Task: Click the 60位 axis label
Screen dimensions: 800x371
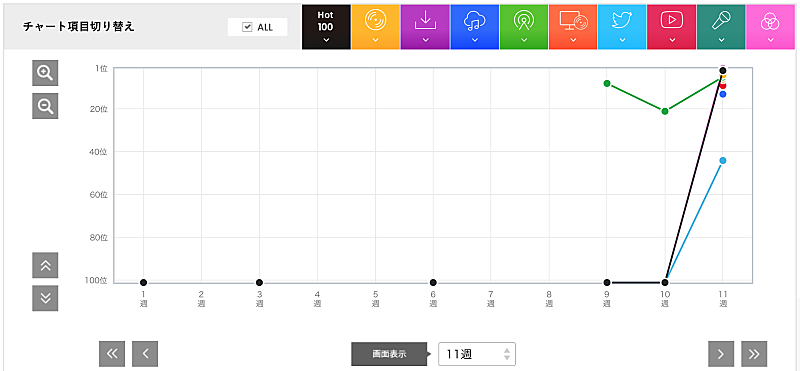Action: [99, 194]
